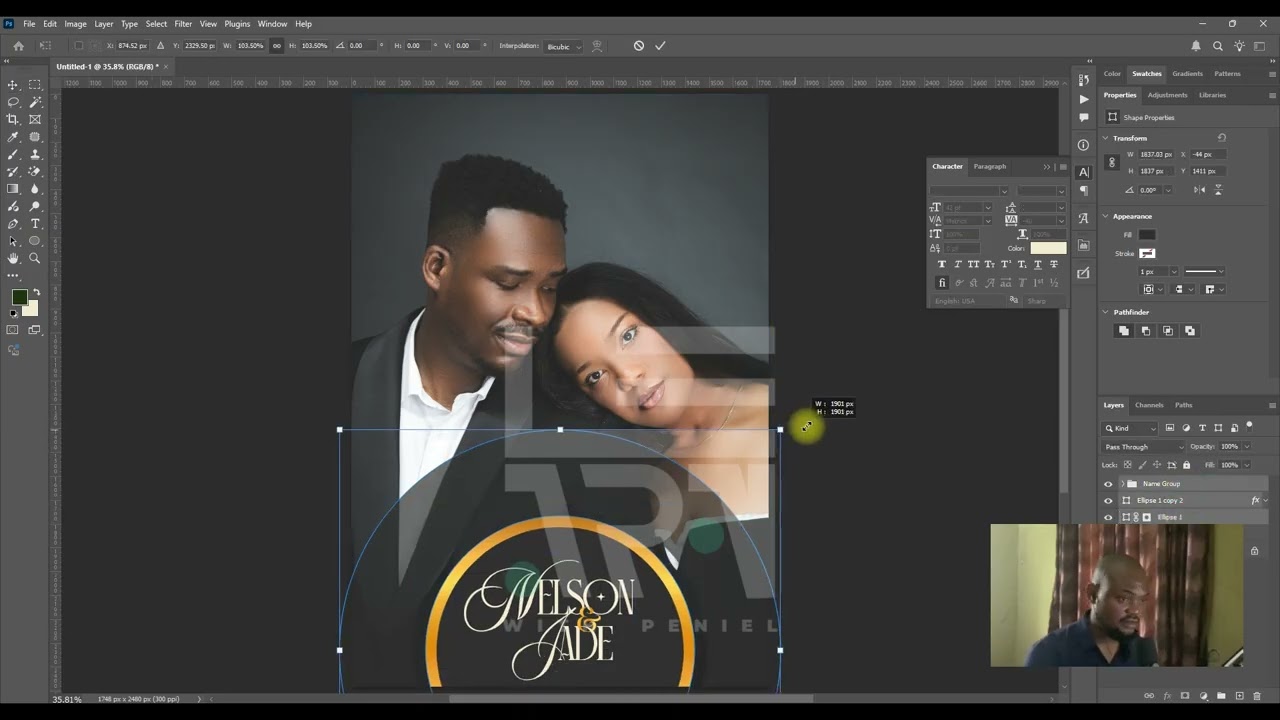
Task: Toggle lock transparent pixels
Action: (x=1128, y=465)
